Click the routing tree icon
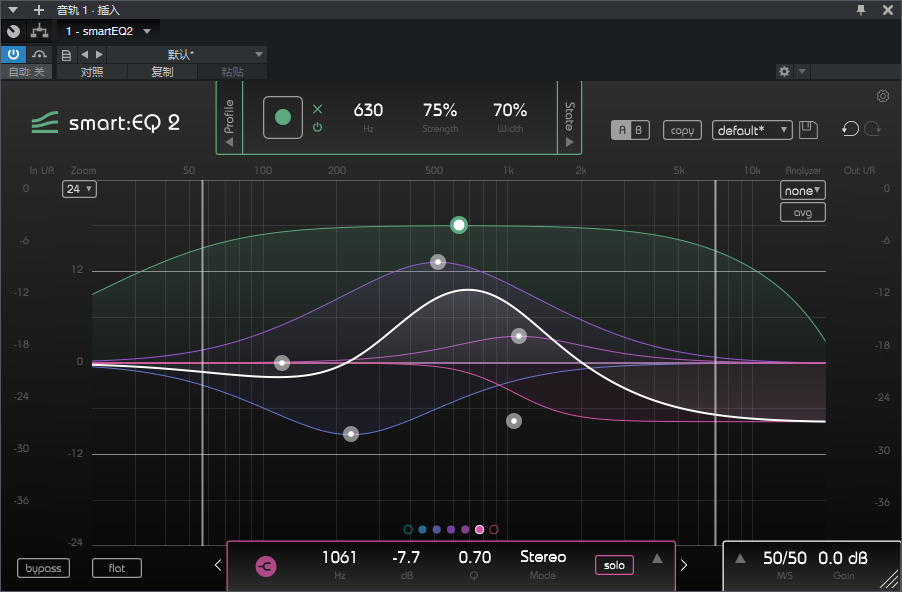The width and height of the screenshot is (902, 592). click(x=40, y=31)
